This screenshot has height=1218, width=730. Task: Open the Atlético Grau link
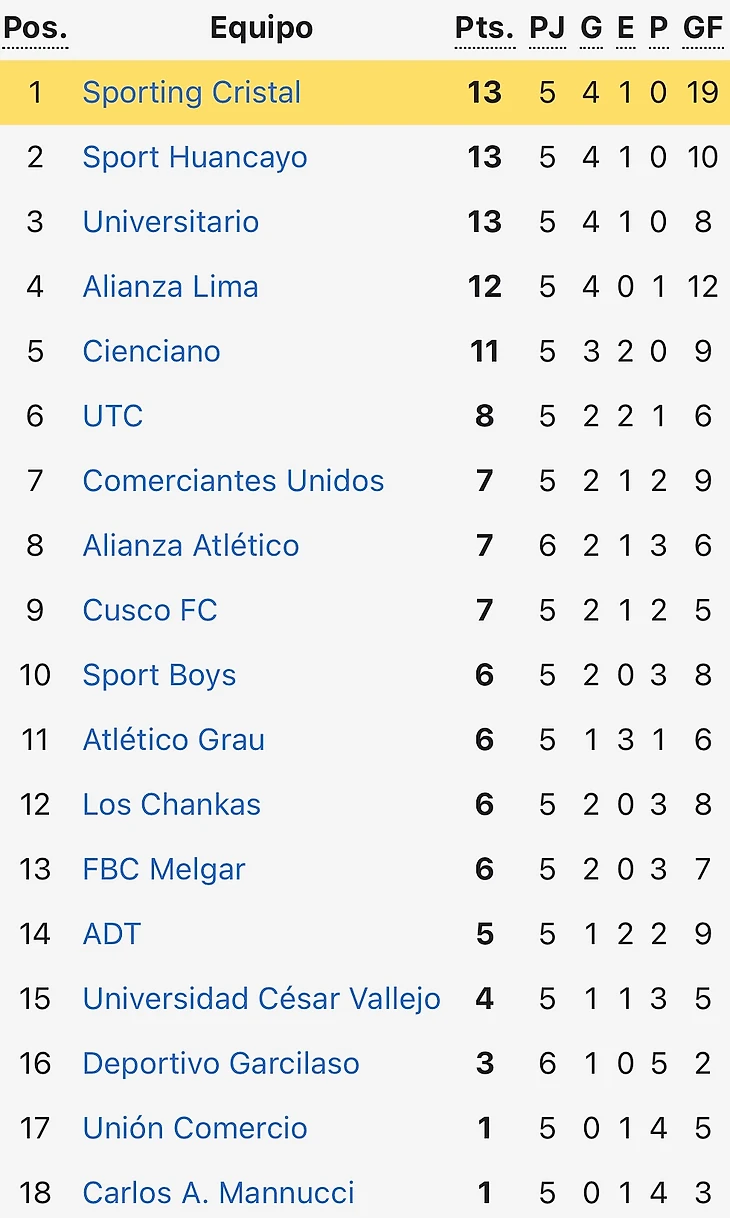(174, 740)
